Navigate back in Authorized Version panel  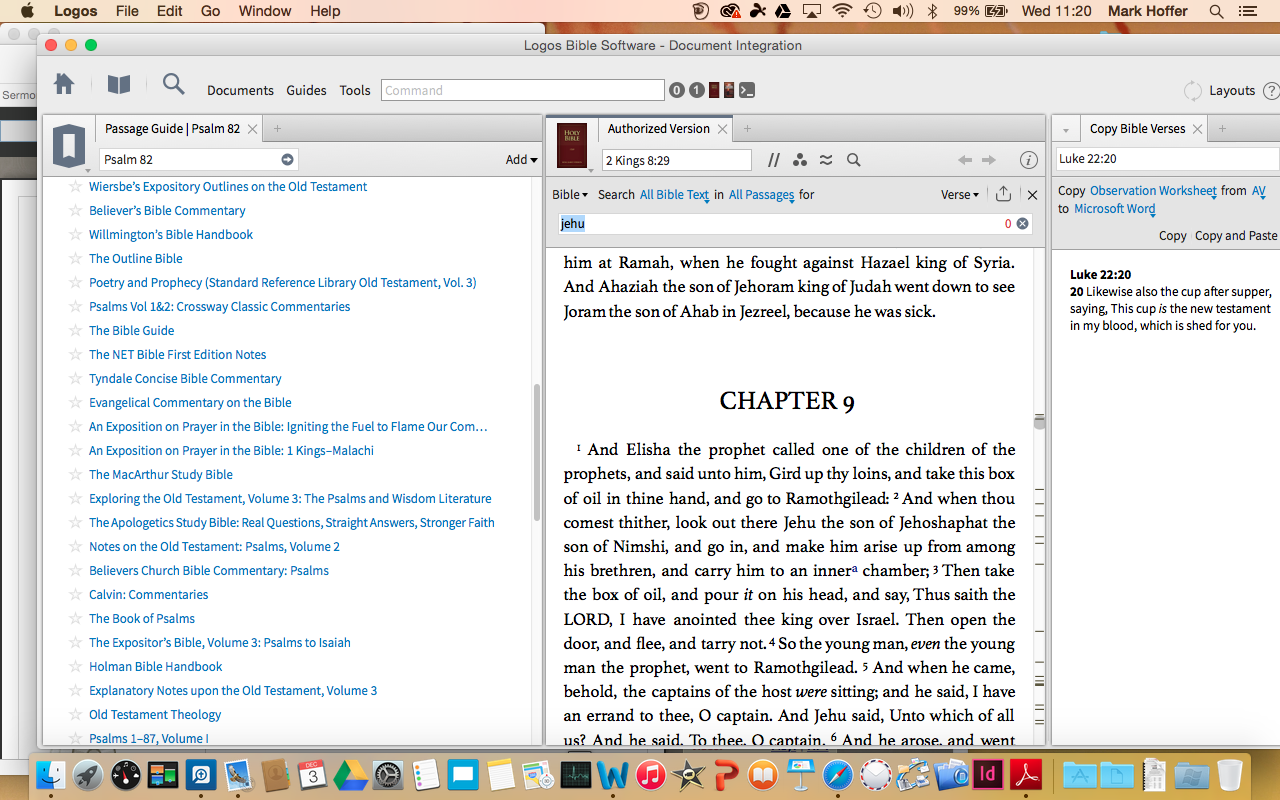coord(965,160)
